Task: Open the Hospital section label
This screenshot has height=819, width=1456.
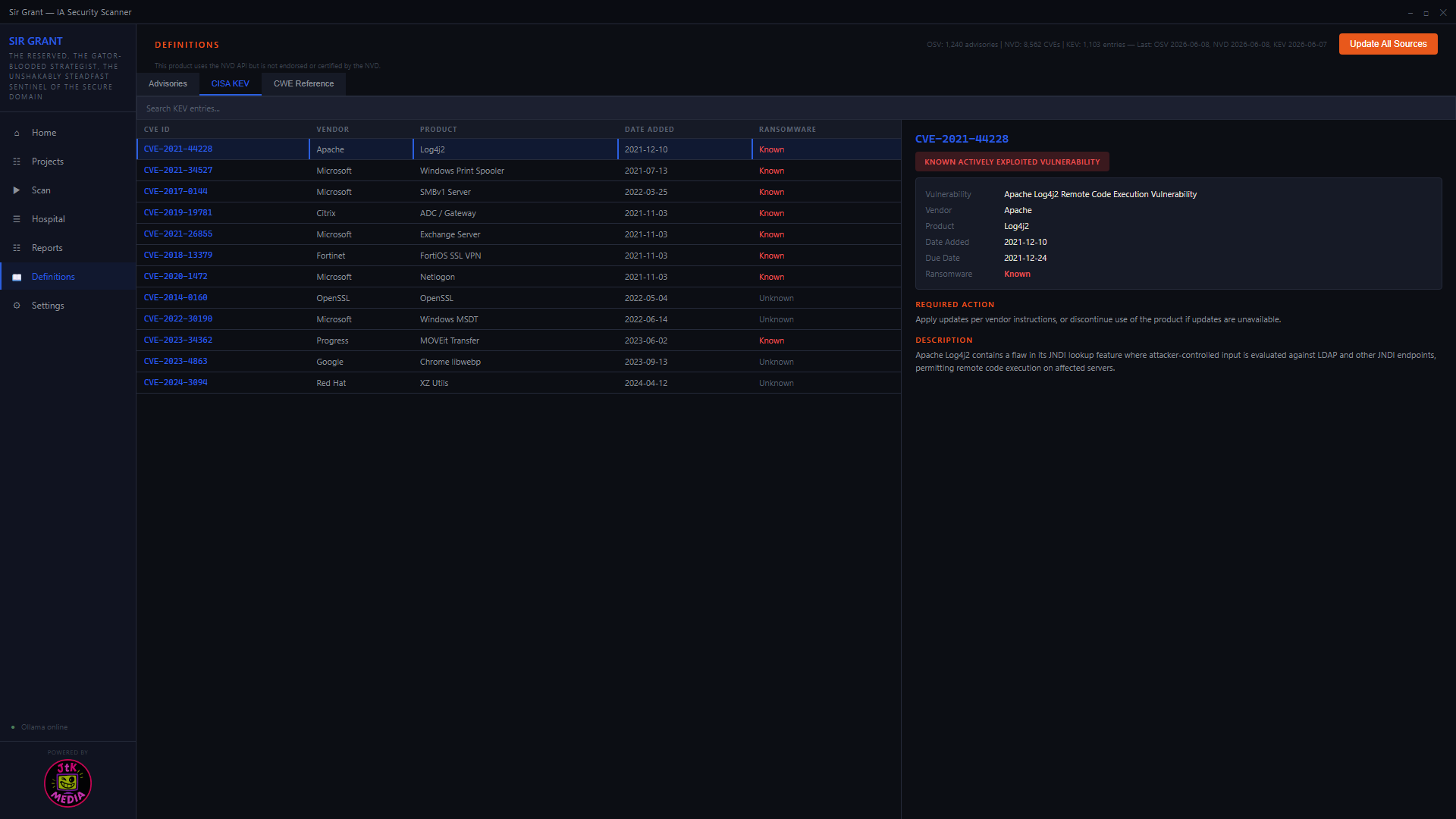Action: point(49,219)
